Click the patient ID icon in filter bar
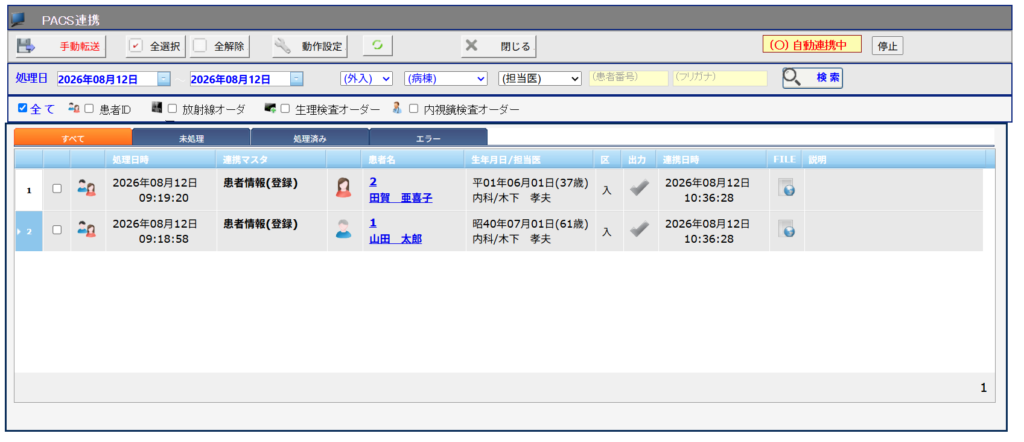Image resolution: width=1024 pixels, height=442 pixels. 74,108
